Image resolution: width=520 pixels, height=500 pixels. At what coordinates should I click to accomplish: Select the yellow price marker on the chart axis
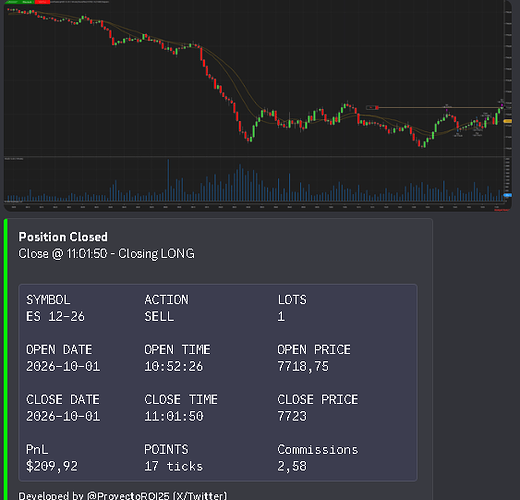coord(507,121)
